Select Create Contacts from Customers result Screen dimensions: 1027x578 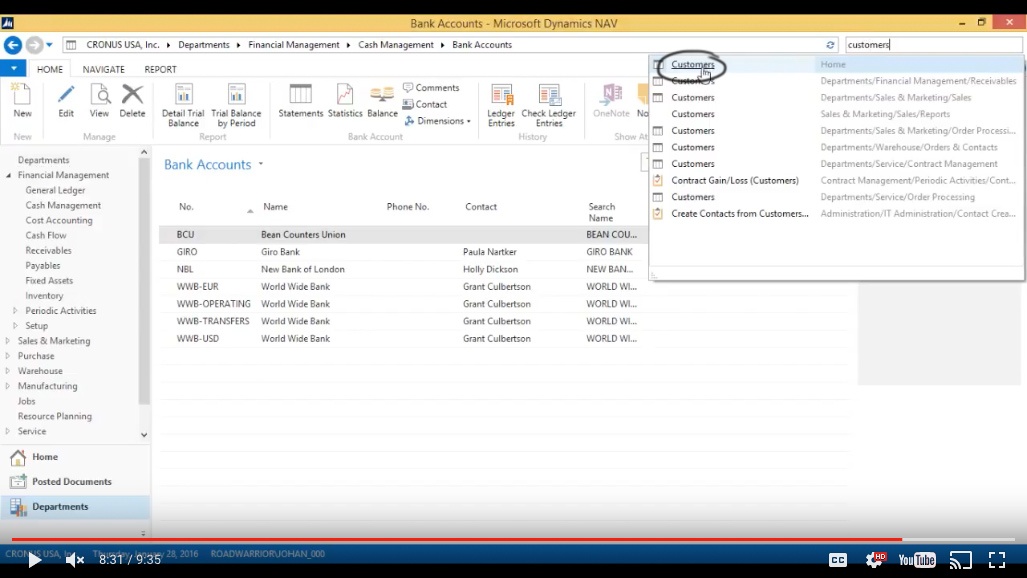pyautogui.click(x=836, y=214)
